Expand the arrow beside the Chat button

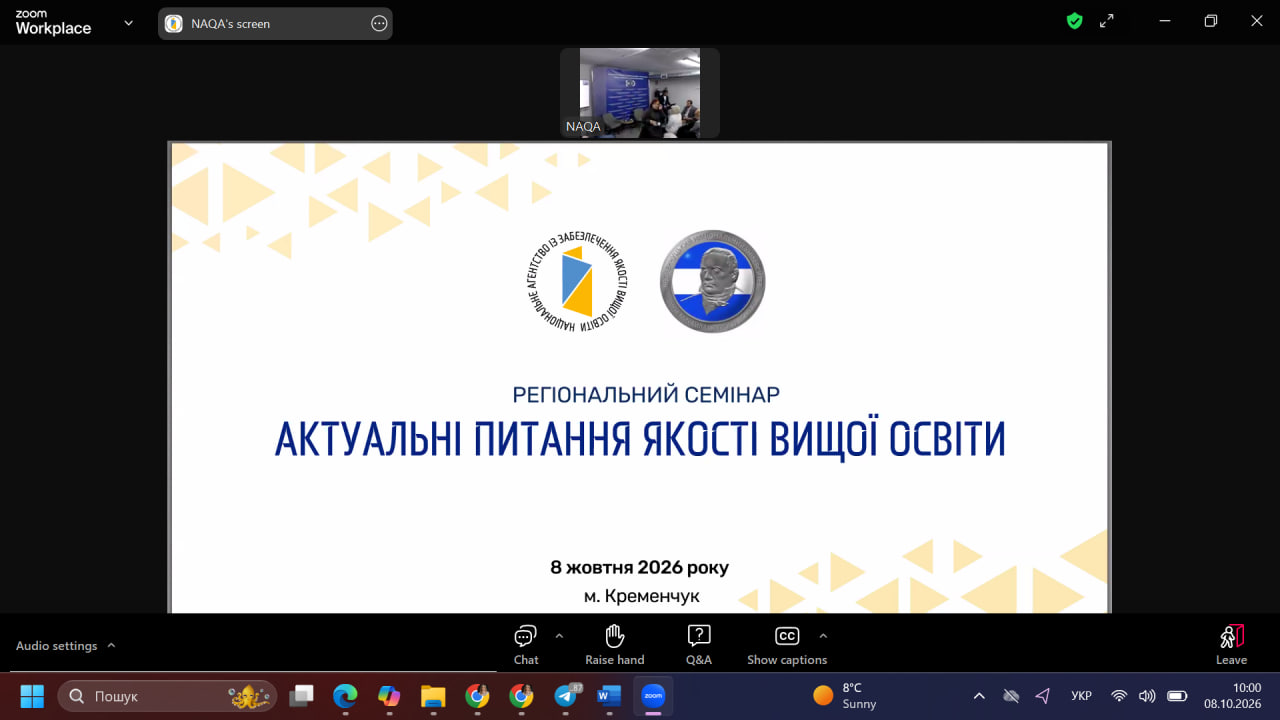click(x=559, y=636)
